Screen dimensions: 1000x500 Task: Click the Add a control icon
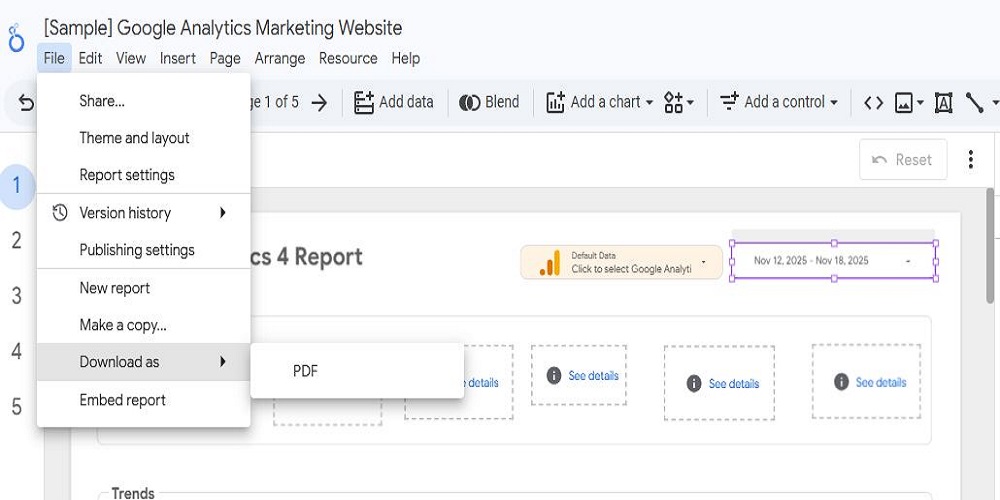coord(729,102)
